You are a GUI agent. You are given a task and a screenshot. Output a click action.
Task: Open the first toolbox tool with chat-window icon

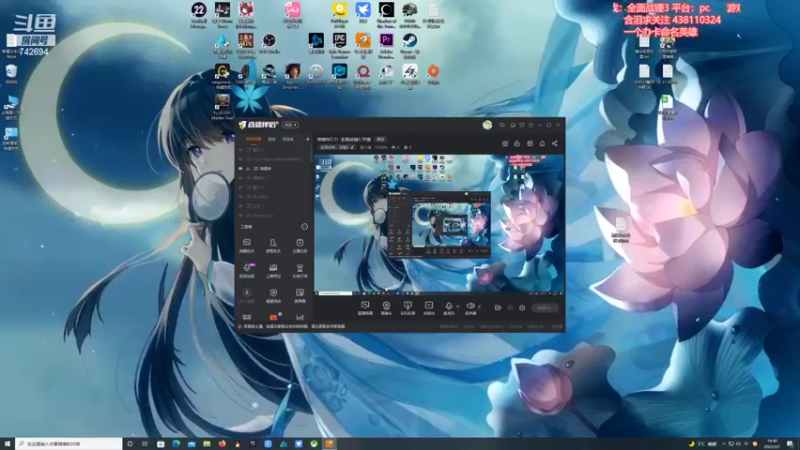pos(247,245)
